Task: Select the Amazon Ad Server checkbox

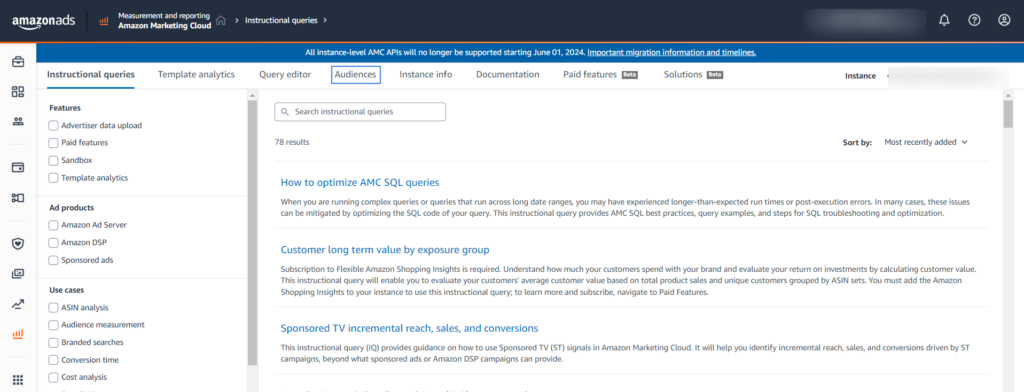Action: coord(54,225)
